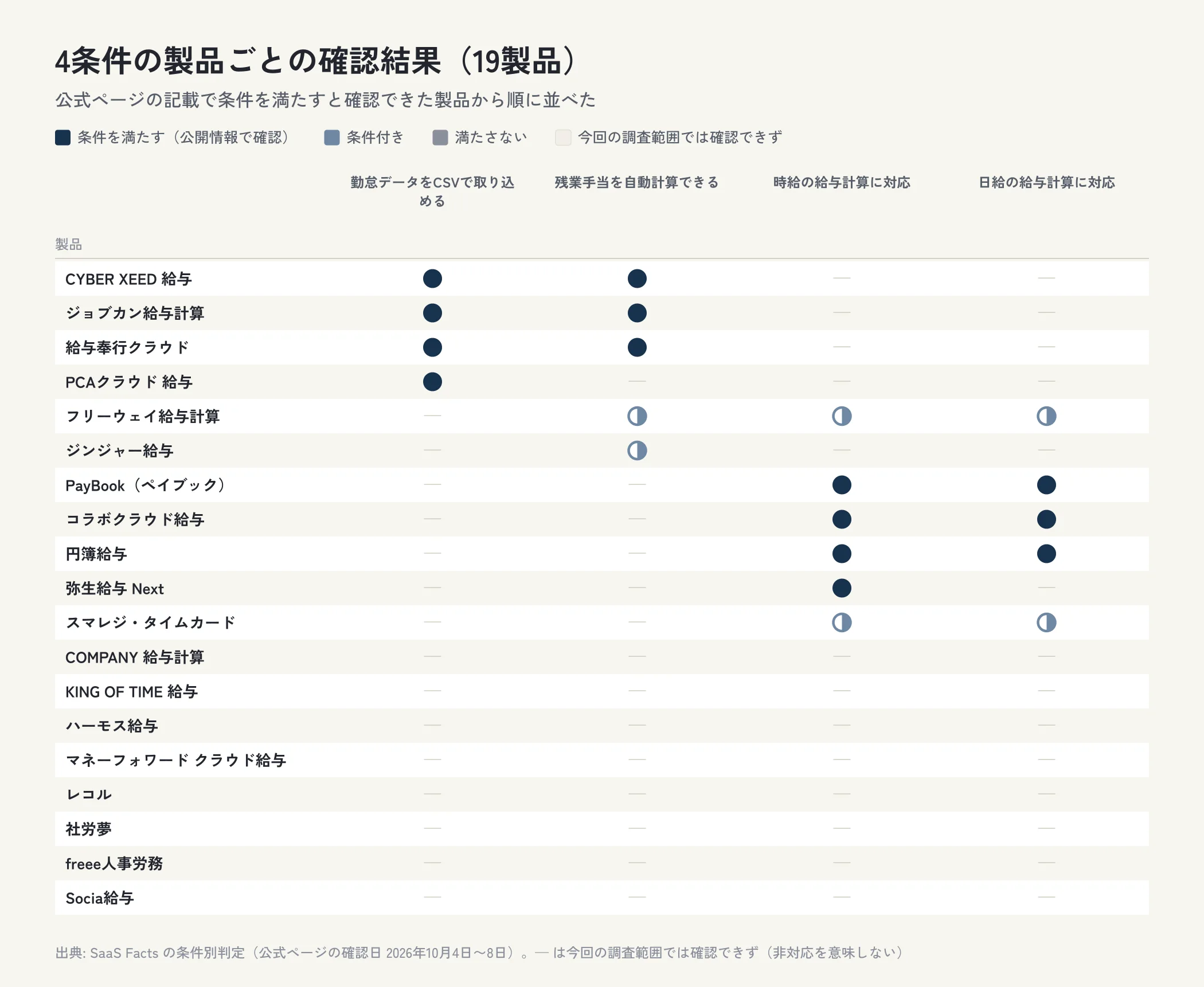Image resolution: width=1204 pixels, height=987 pixels.
Task: Click the filled dot for CYBER XEED 給与 CSV import
Action: point(432,279)
